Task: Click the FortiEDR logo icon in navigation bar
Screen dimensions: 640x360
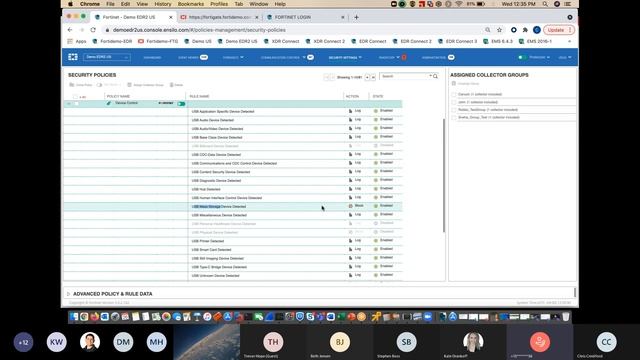Action: [x=73, y=57]
